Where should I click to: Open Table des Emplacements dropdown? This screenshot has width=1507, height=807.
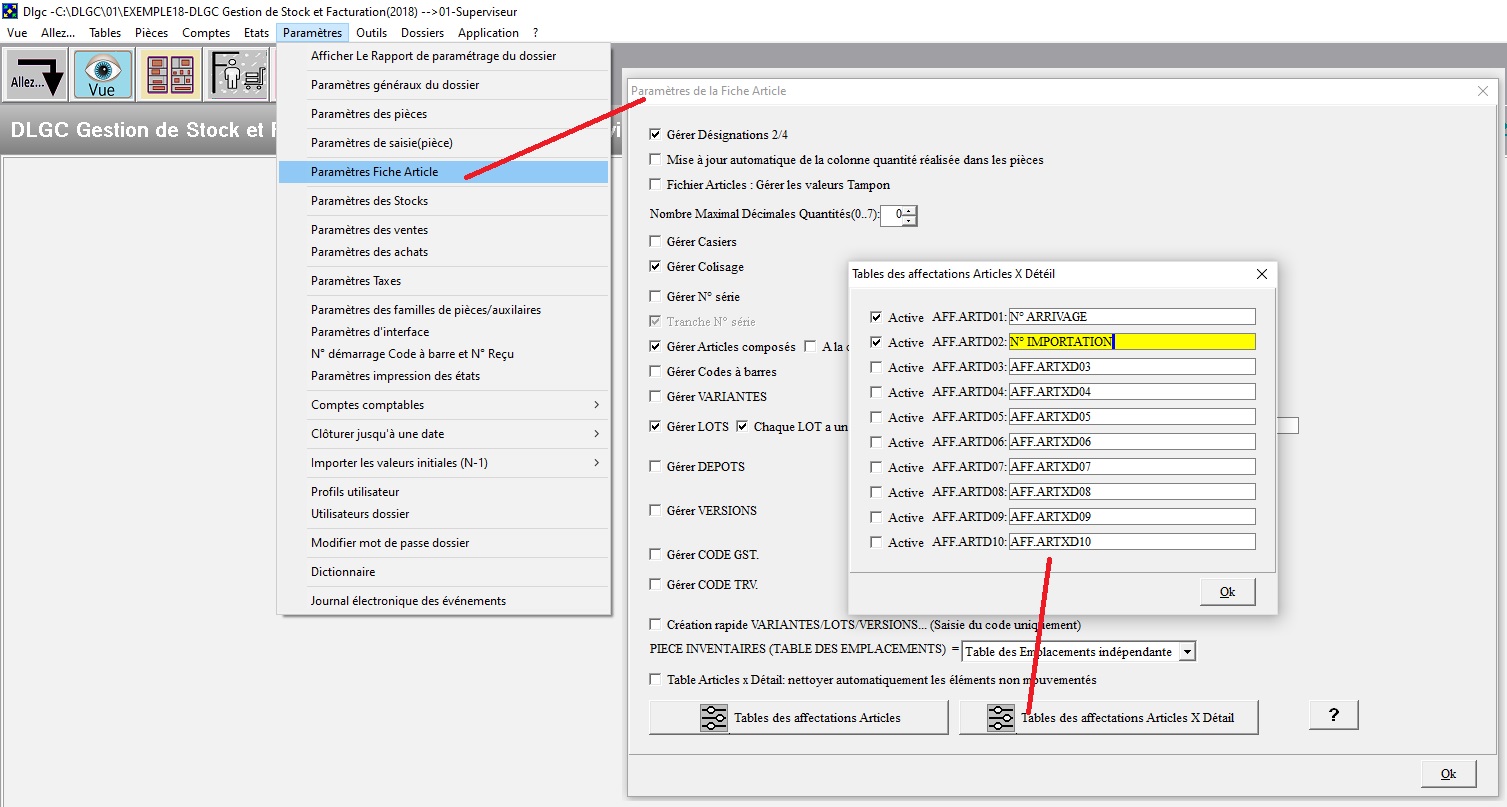pos(1187,652)
